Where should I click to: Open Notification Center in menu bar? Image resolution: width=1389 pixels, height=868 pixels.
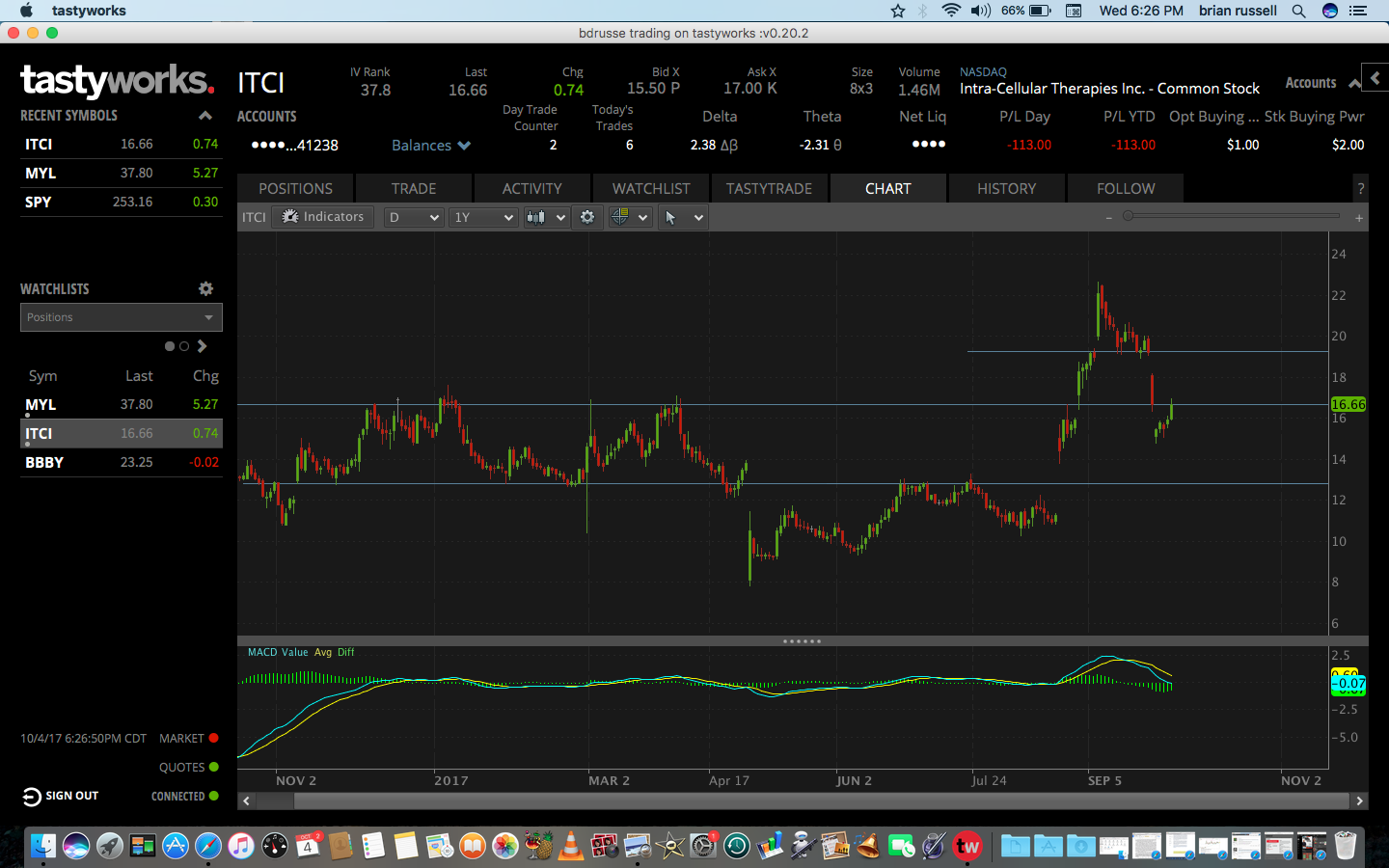click(x=1358, y=11)
